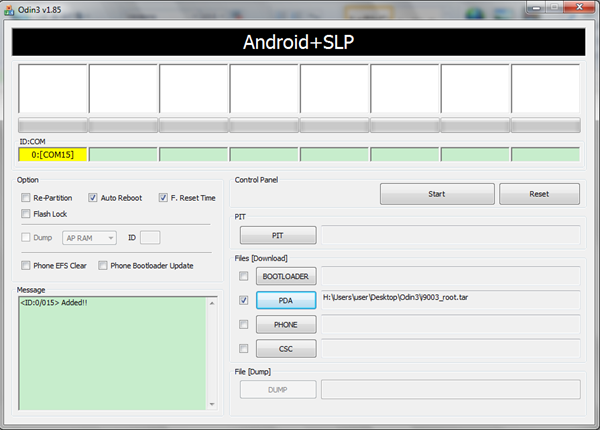Click the Start button
Viewport: 600px width, 430px height.
(x=437, y=194)
